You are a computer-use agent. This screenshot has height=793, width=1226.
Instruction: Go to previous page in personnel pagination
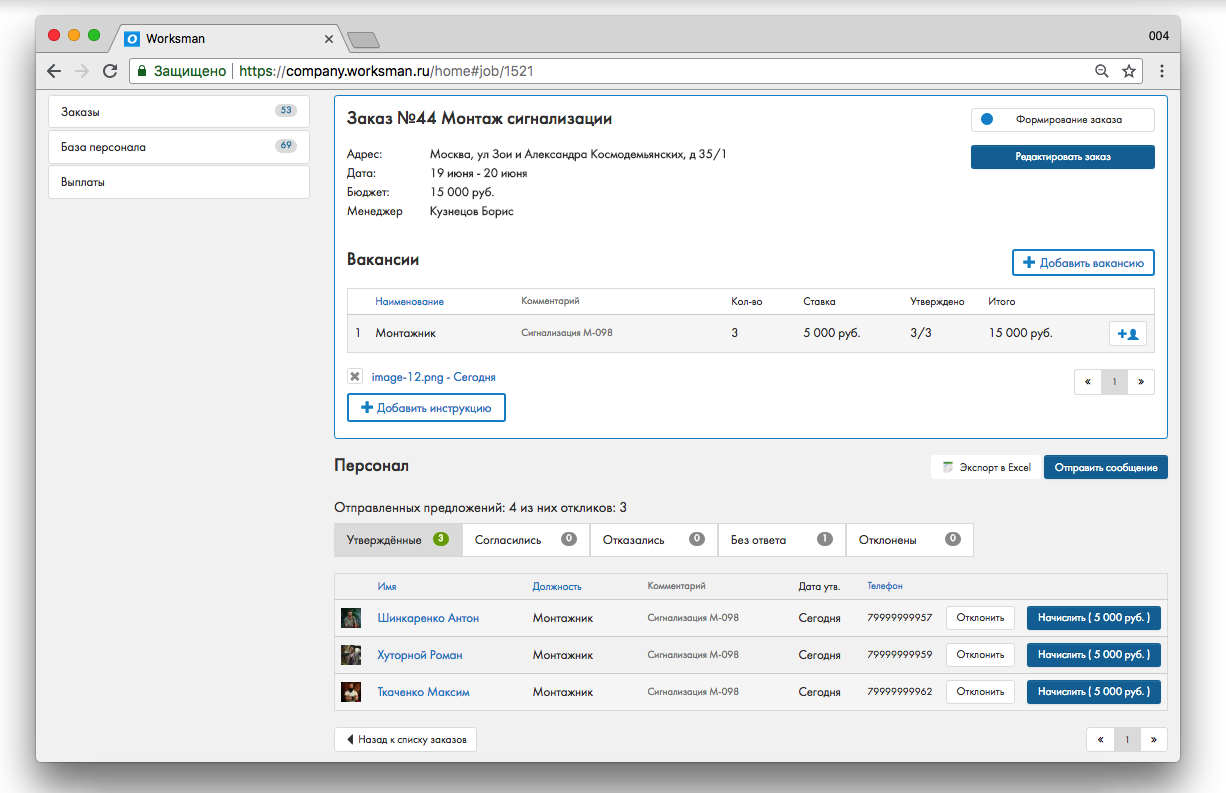coord(1100,740)
